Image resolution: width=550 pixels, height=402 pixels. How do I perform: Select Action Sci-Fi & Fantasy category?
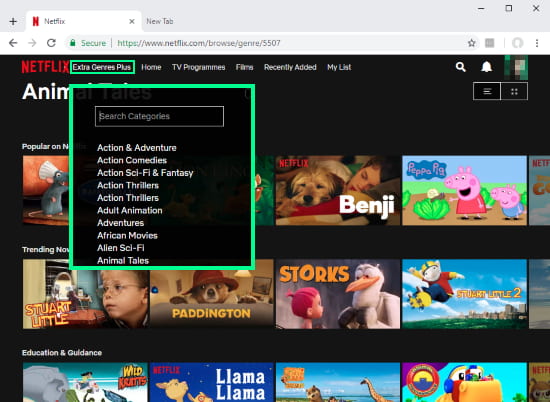tap(145, 173)
